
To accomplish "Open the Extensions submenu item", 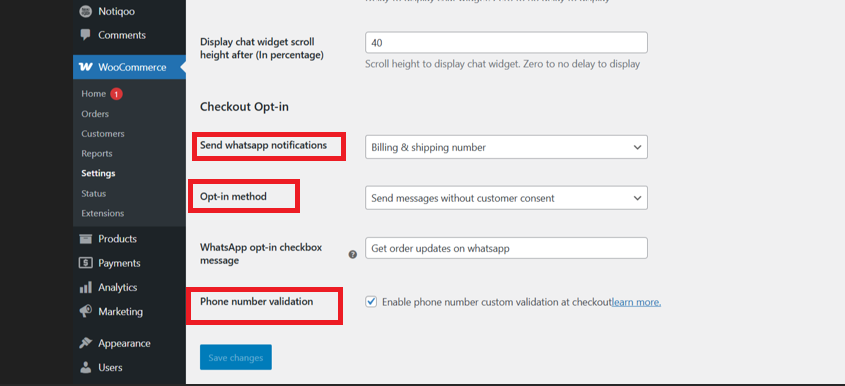I will [103, 213].
